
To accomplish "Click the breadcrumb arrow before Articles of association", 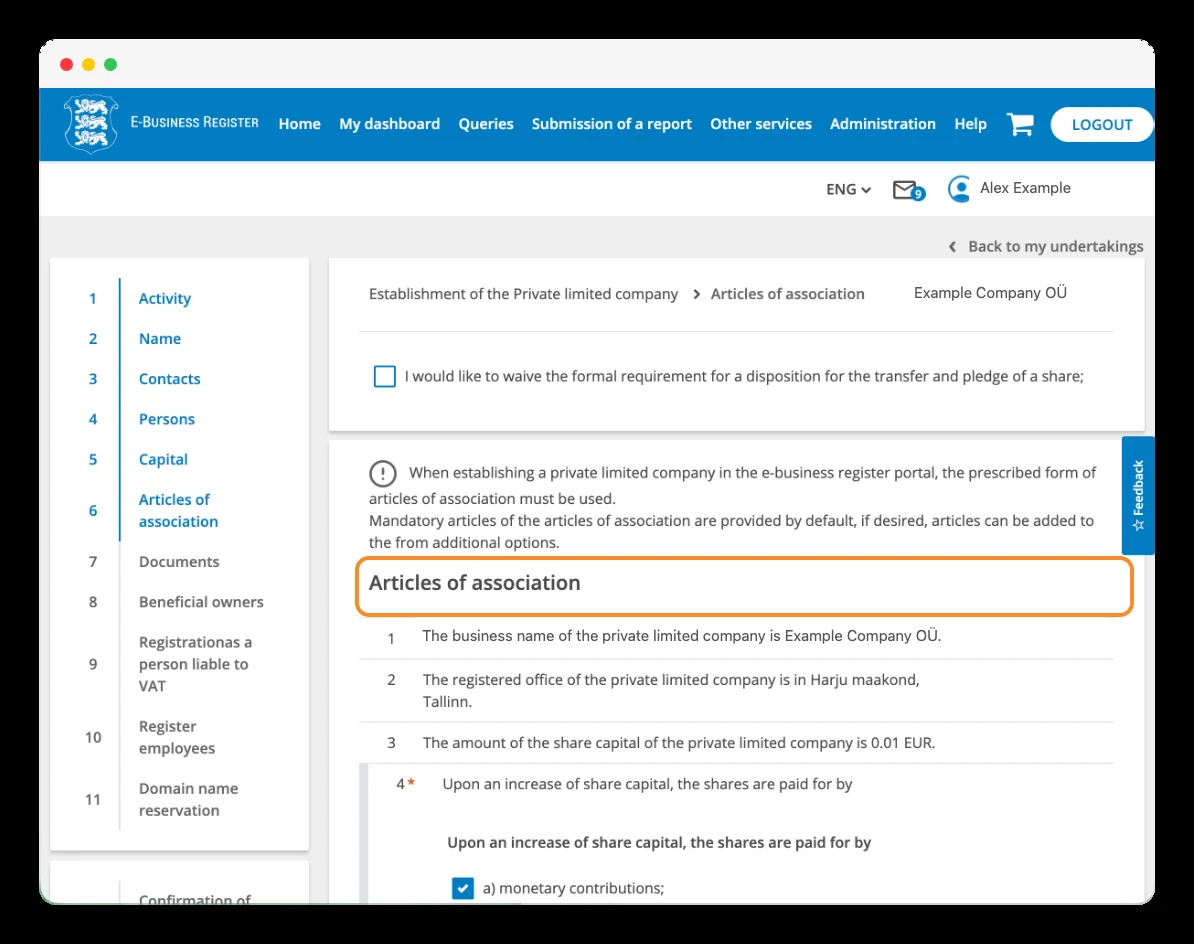I will (696, 294).
